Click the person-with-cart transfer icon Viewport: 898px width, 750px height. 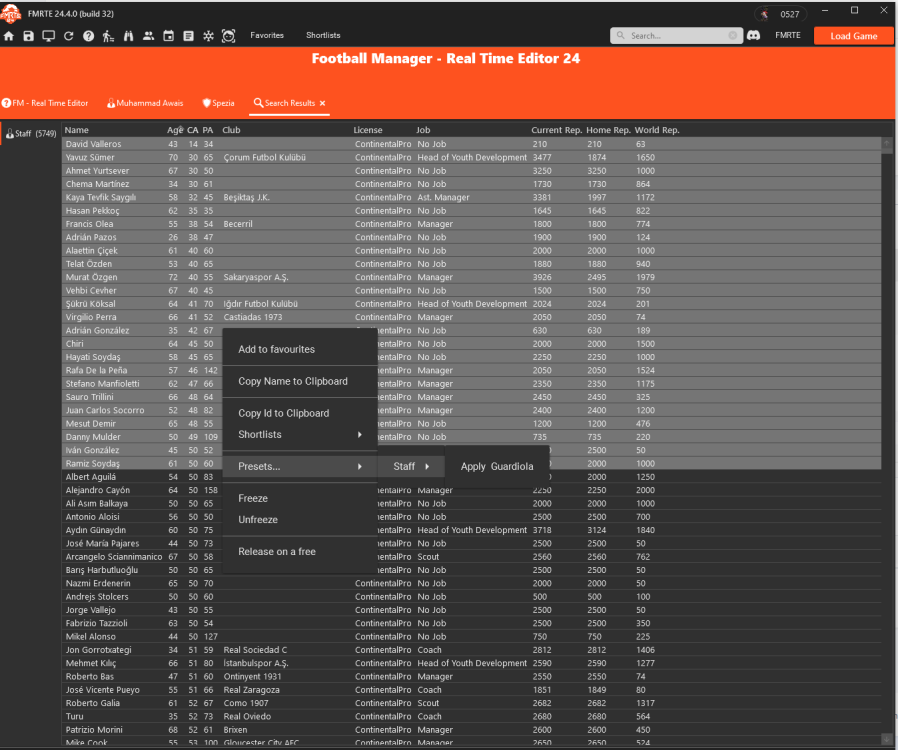point(108,36)
